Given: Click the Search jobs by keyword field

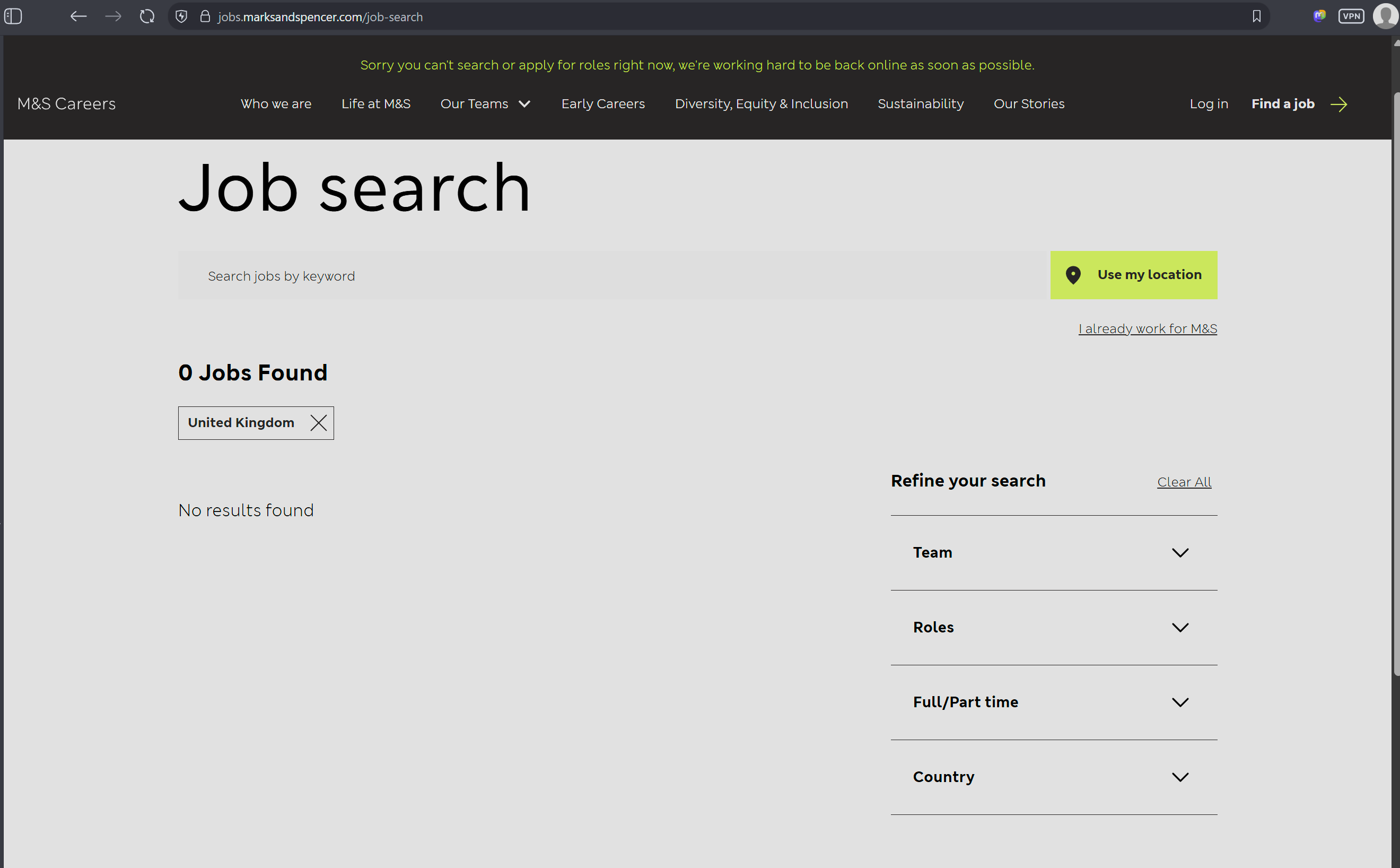Looking at the screenshot, I should [614, 276].
